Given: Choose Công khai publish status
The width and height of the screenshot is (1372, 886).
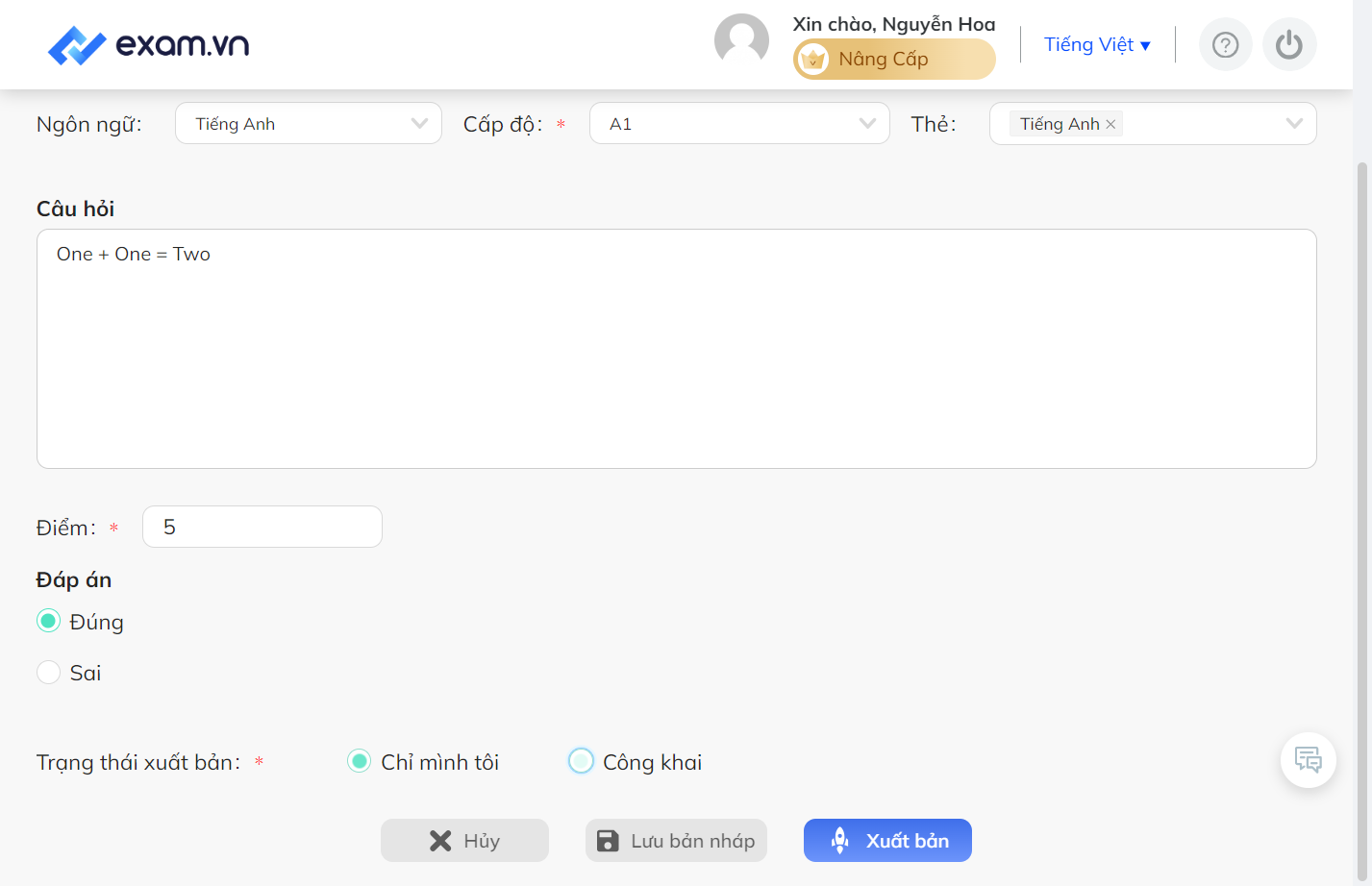Looking at the screenshot, I should point(581,761).
